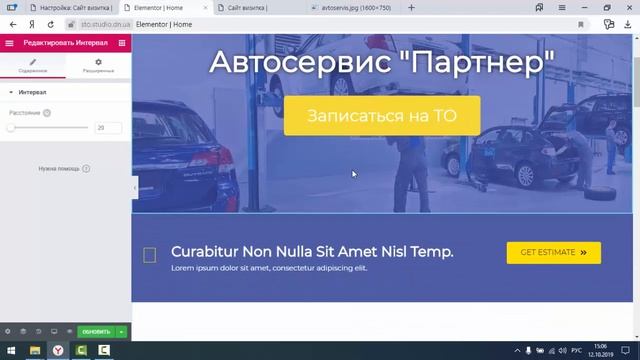Bookmark this page with the address bar icon

point(580,24)
